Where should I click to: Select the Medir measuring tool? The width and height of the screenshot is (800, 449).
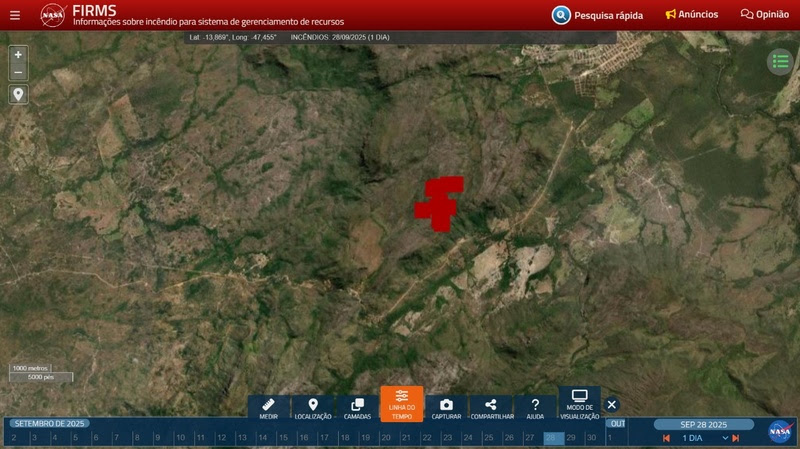coord(269,405)
